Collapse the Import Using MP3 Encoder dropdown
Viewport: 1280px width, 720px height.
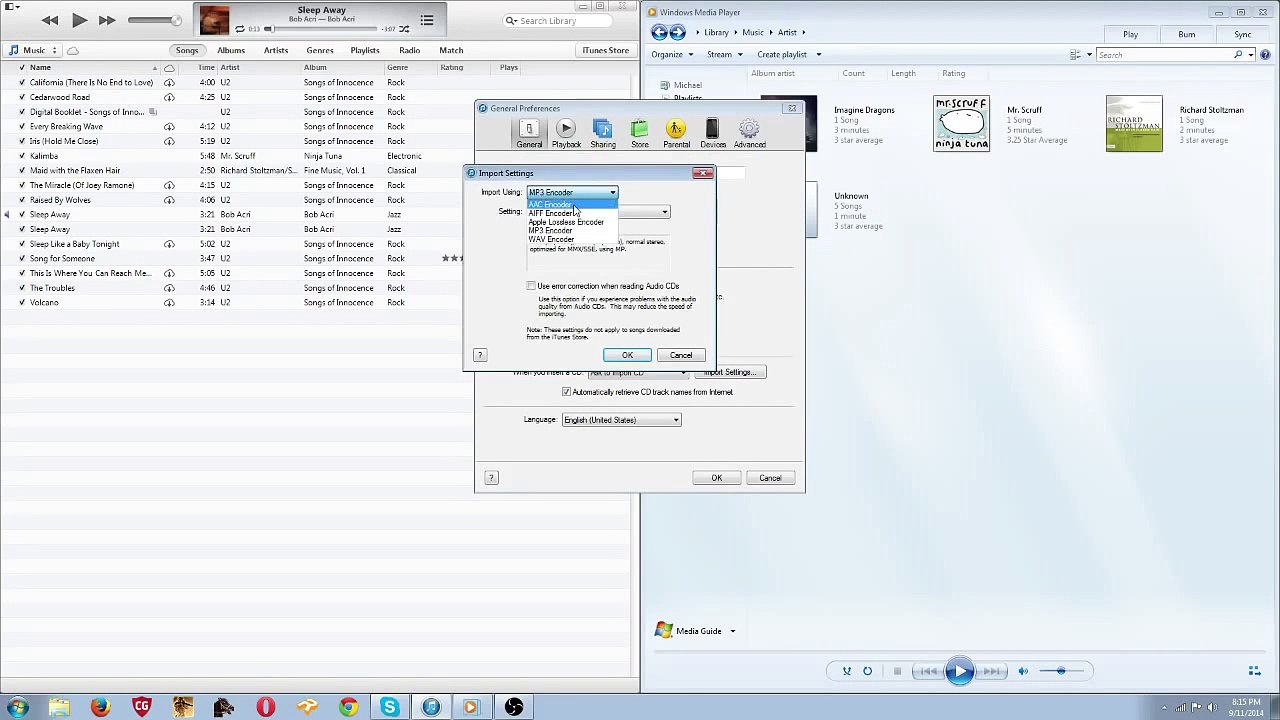pyautogui.click(x=572, y=192)
